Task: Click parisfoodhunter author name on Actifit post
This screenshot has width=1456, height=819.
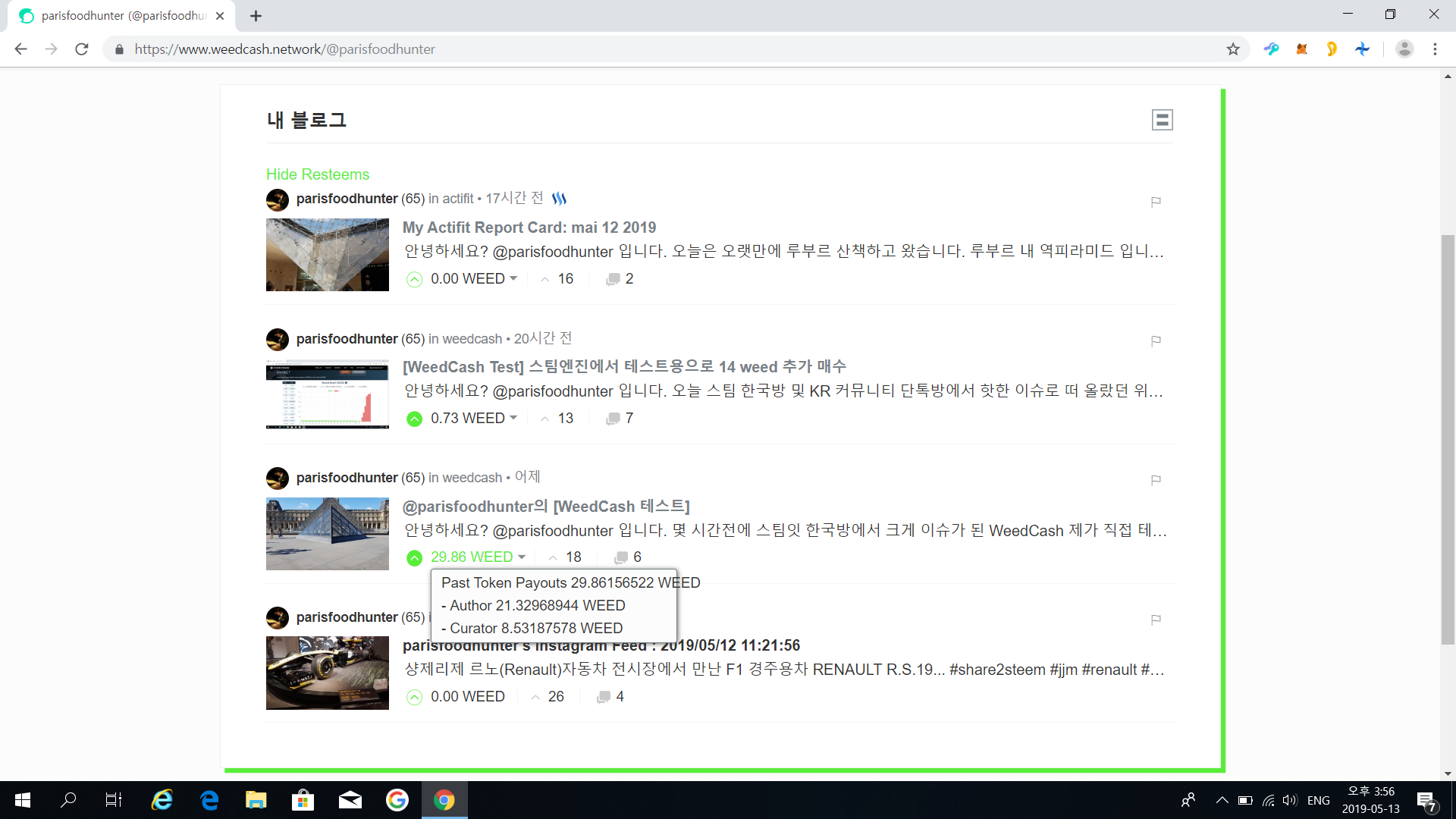Action: (x=347, y=199)
